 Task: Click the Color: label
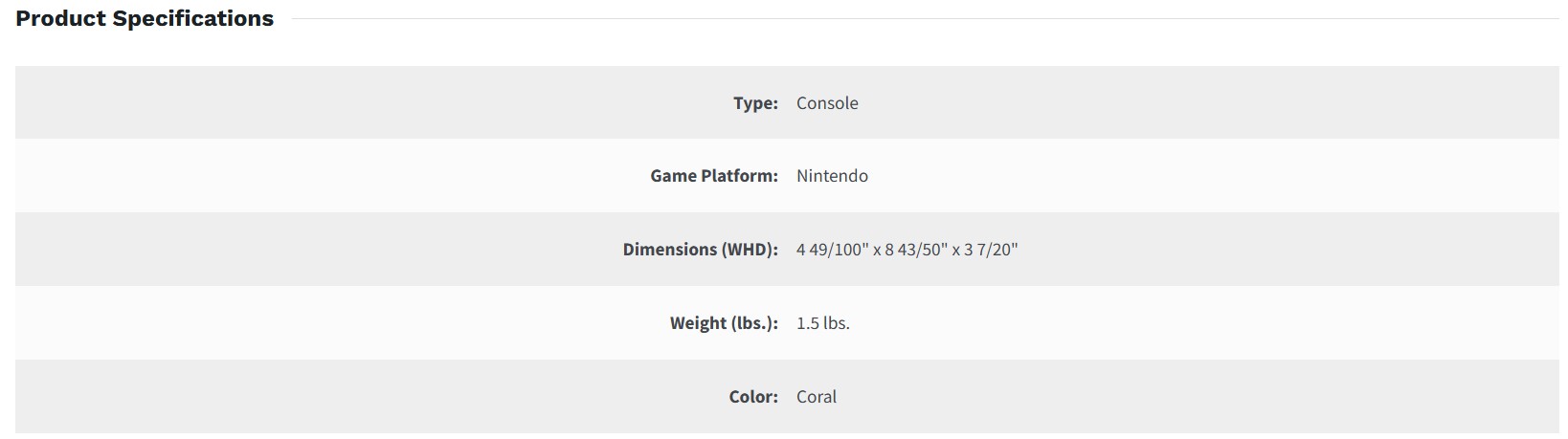[x=753, y=397]
